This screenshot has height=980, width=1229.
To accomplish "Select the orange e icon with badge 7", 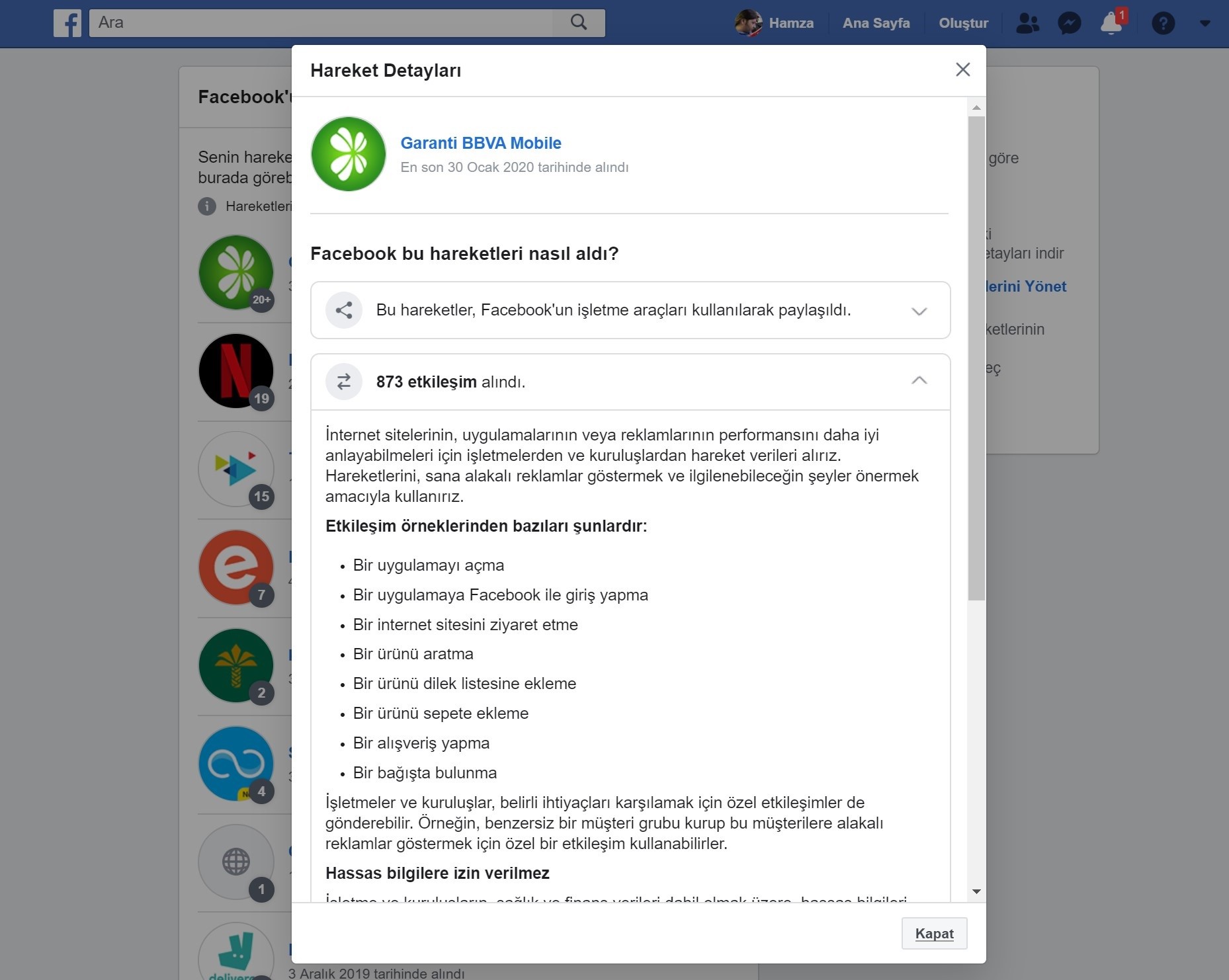I will (236, 567).
